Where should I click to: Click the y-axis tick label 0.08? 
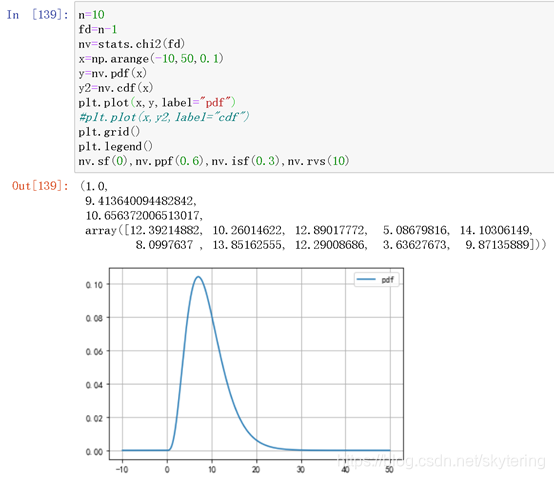(x=94, y=318)
